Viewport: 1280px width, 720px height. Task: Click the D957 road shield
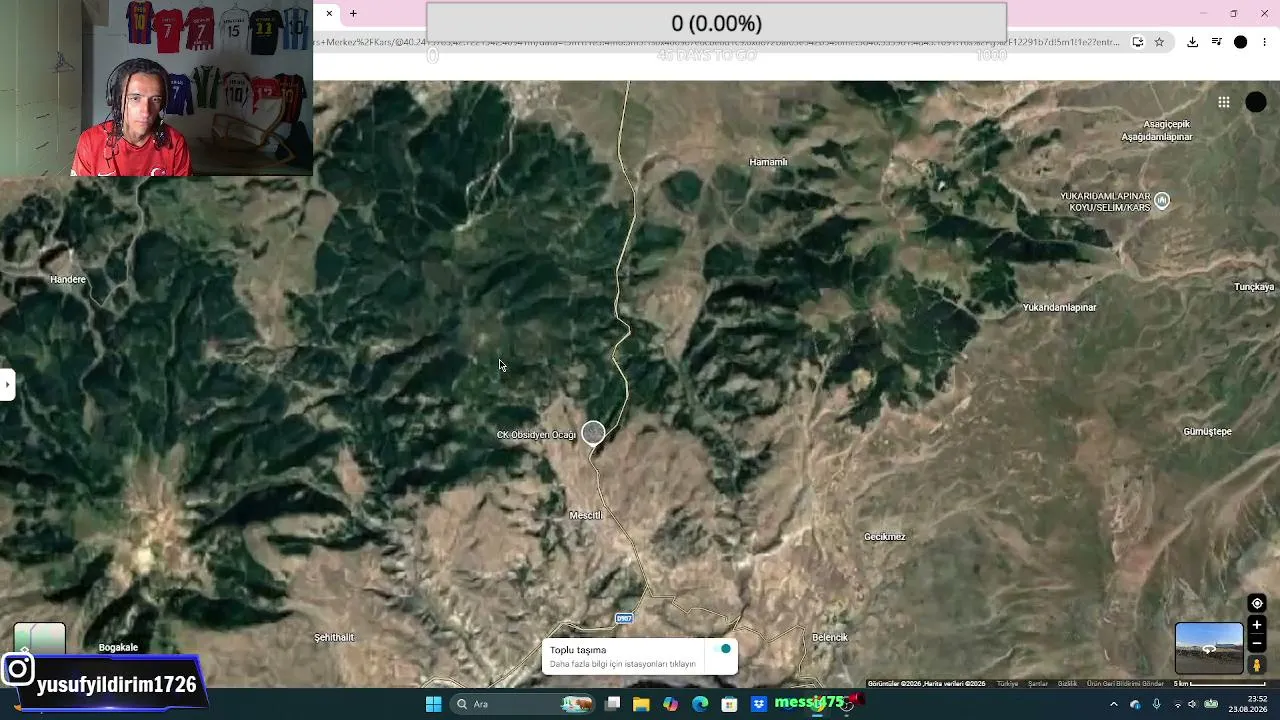click(x=624, y=618)
